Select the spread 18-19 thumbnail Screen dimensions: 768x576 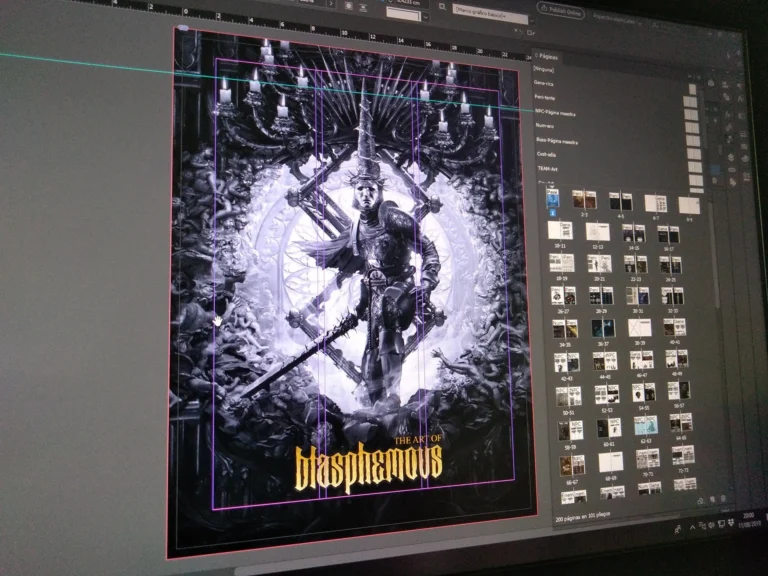[562, 263]
